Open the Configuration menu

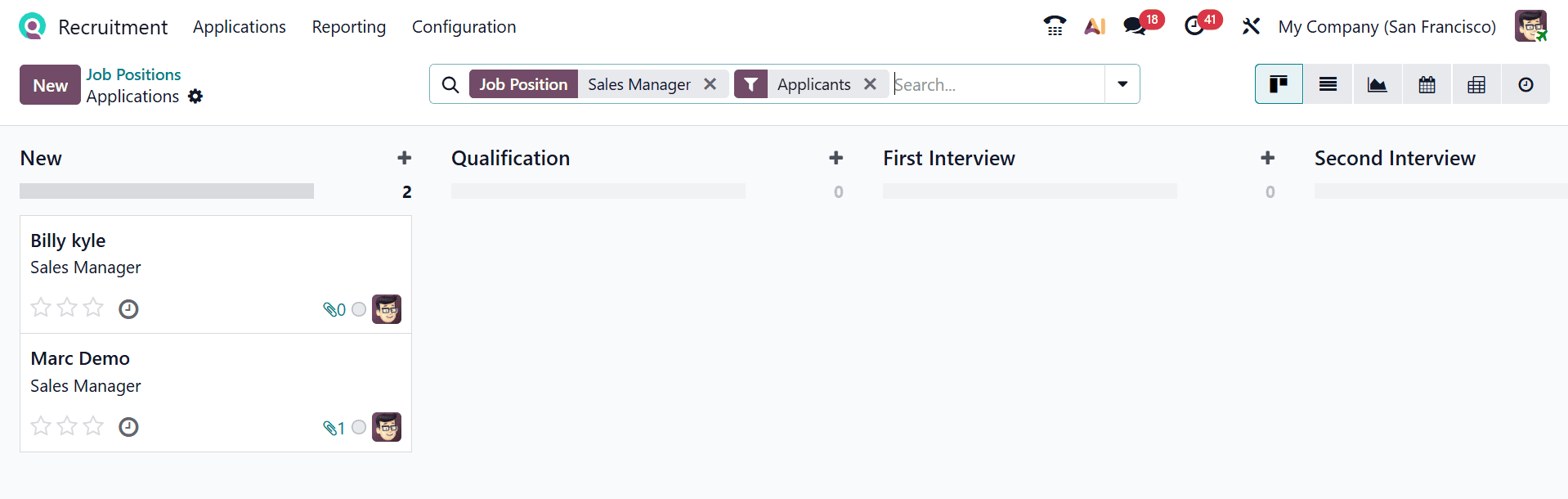464,27
